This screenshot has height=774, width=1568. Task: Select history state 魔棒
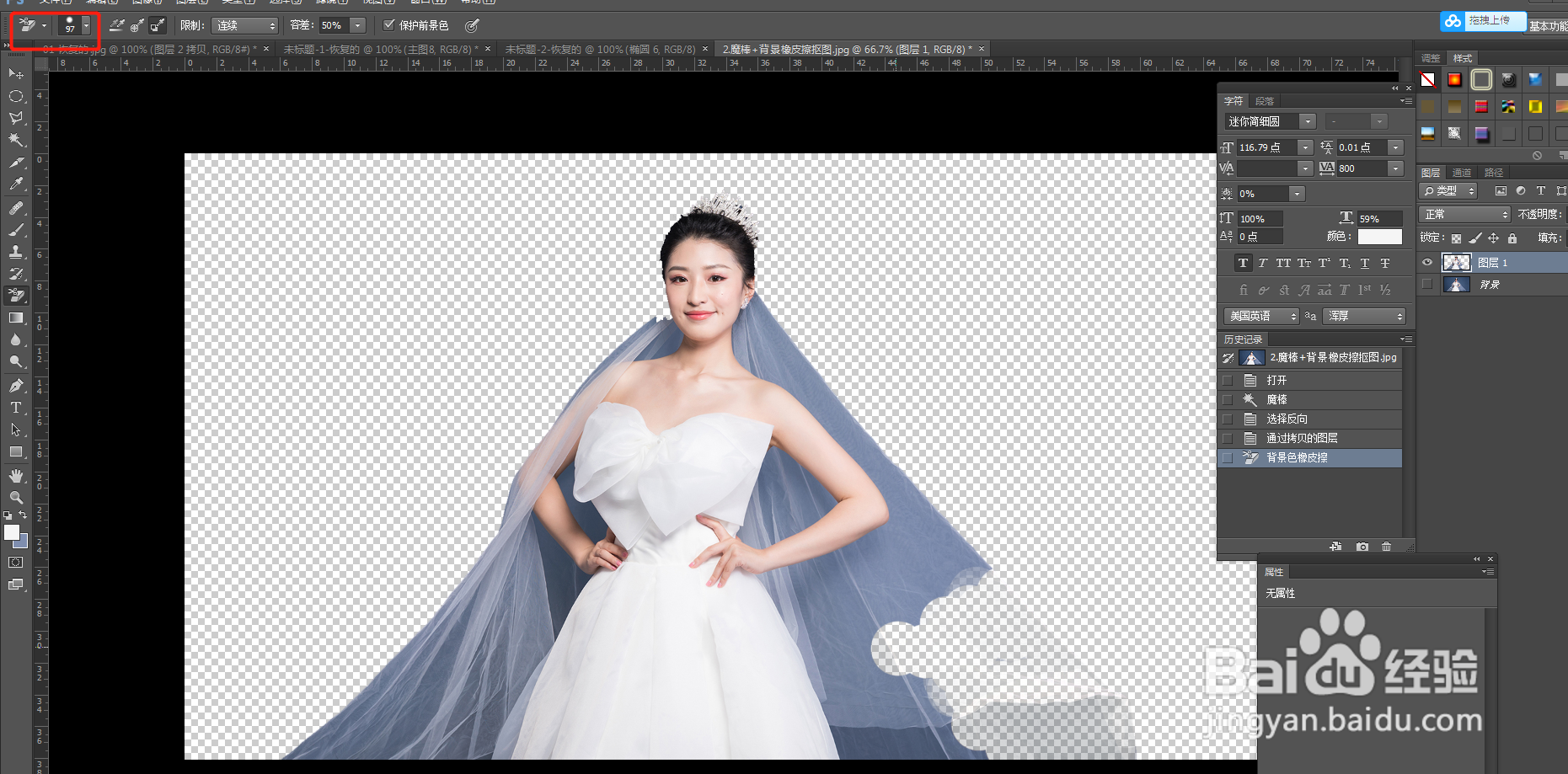1310,399
